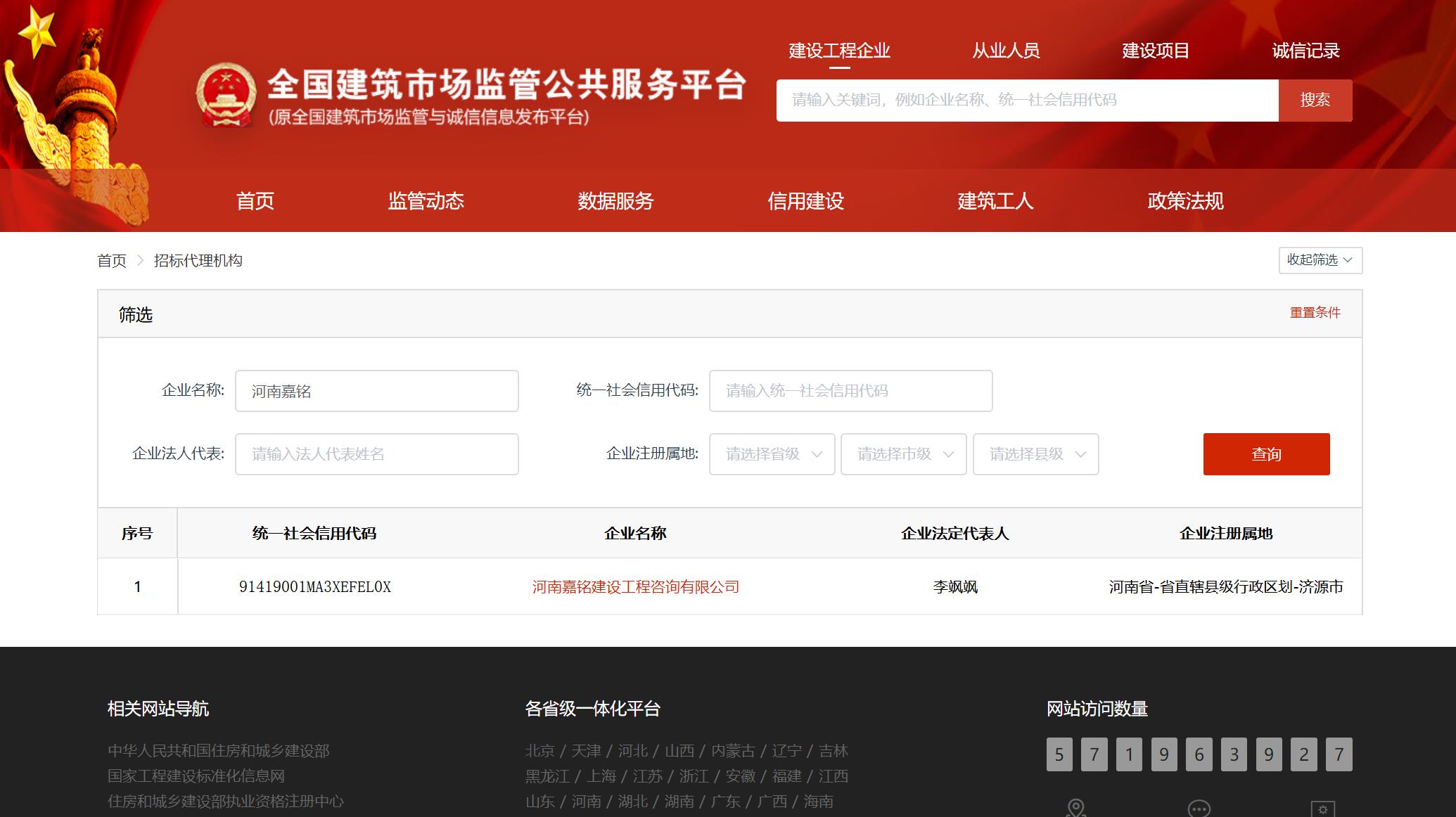
Task: Open 吉林 provincial platform link
Action: (x=834, y=751)
